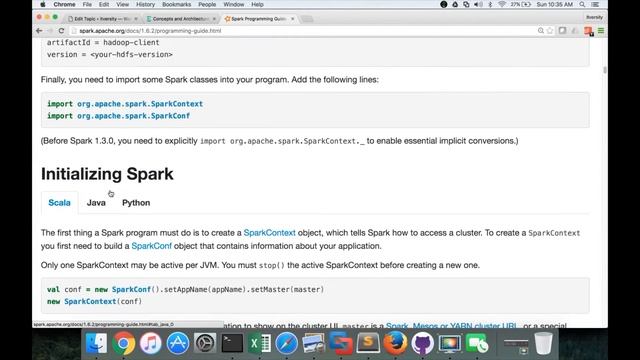Open a new tab with the new-tab button
Image resolution: width=640 pixels, height=360 pixels.
(307, 19)
